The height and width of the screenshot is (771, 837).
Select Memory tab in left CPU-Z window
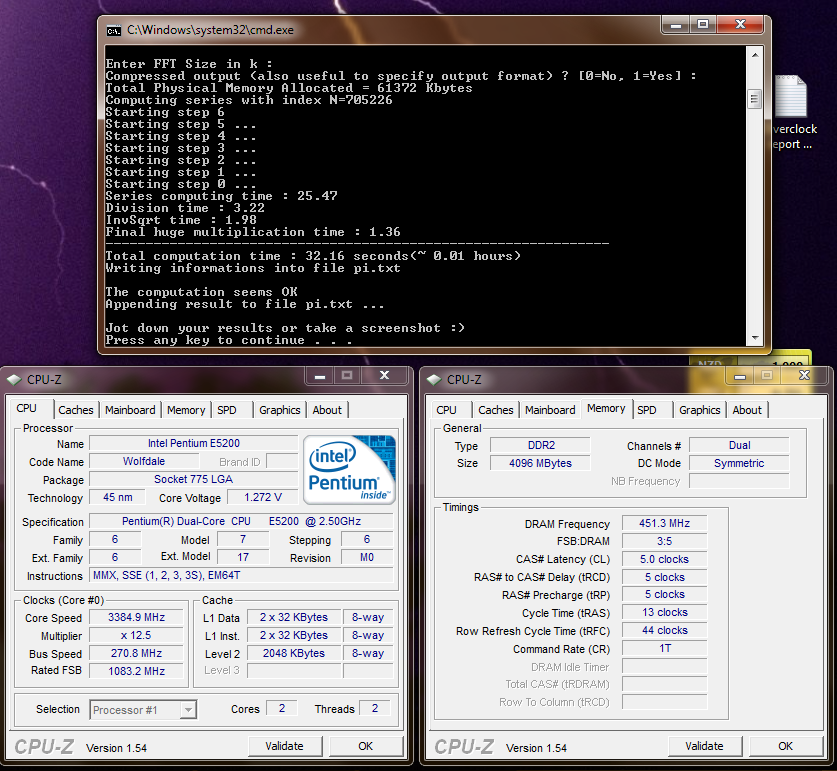[x=186, y=410]
